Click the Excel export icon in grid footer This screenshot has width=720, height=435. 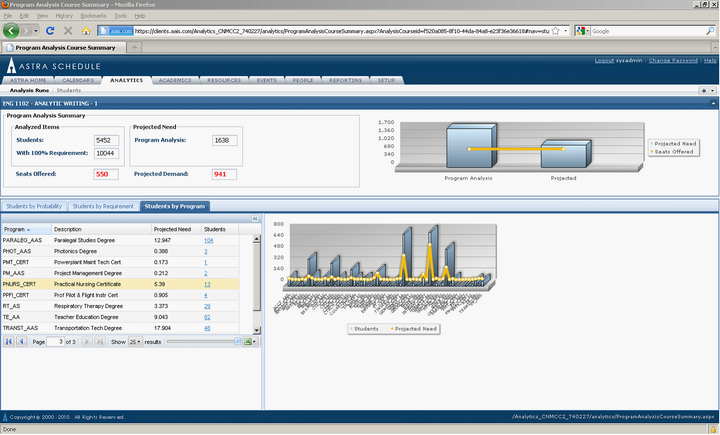[248, 341]
